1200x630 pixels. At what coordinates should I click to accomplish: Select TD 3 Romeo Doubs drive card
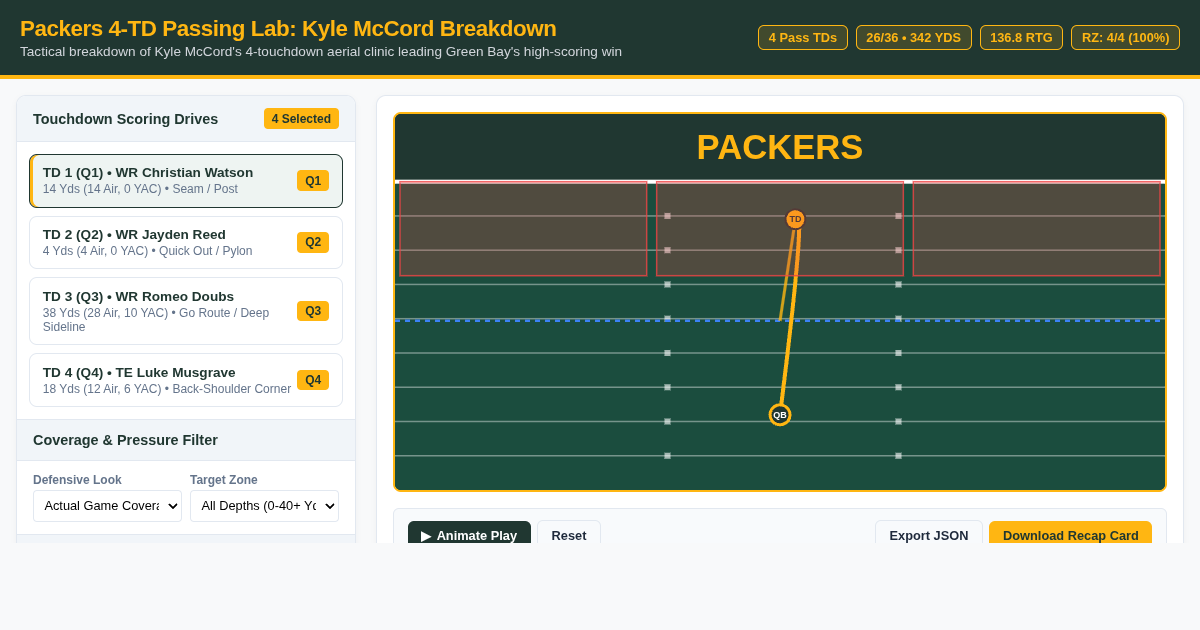click(186, 311)
